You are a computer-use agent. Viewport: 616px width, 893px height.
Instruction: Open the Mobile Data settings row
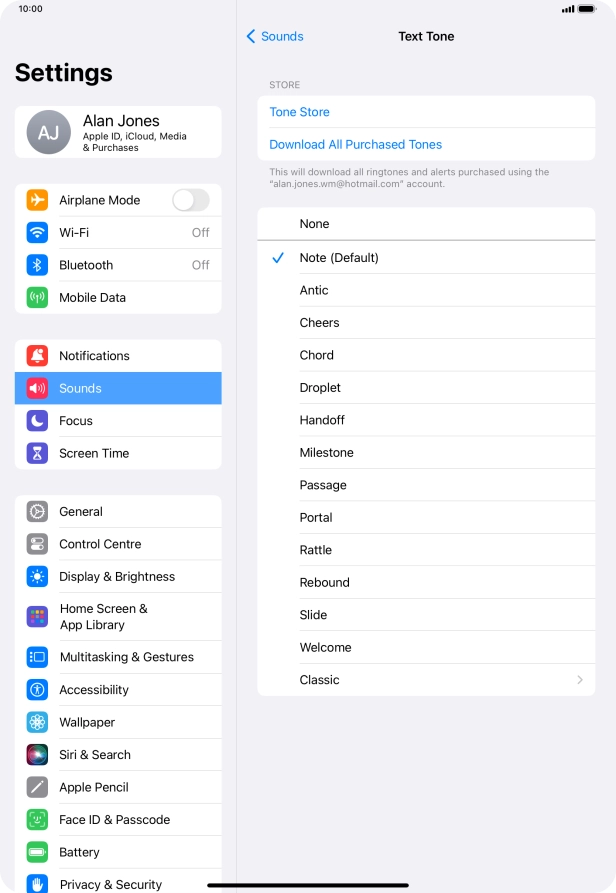(x=118, y=297)
